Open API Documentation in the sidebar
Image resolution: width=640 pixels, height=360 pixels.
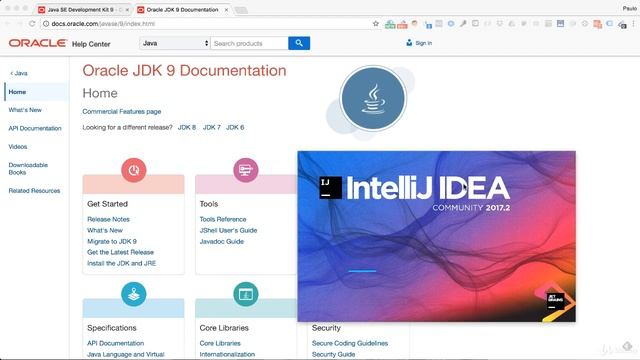click(x=35, y=128)
